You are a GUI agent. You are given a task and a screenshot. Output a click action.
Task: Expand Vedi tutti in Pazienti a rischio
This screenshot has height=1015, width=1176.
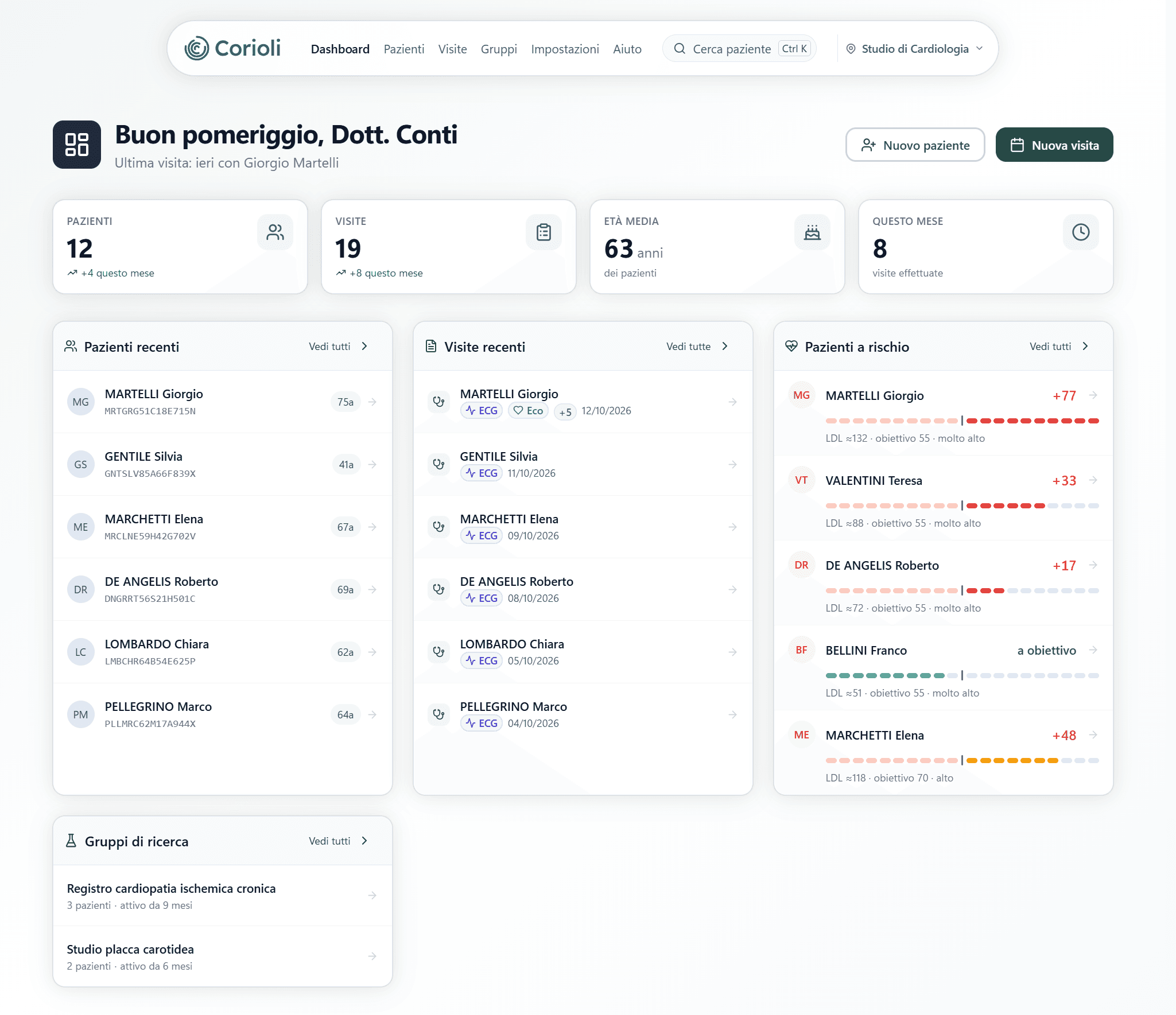(1059, 346)
